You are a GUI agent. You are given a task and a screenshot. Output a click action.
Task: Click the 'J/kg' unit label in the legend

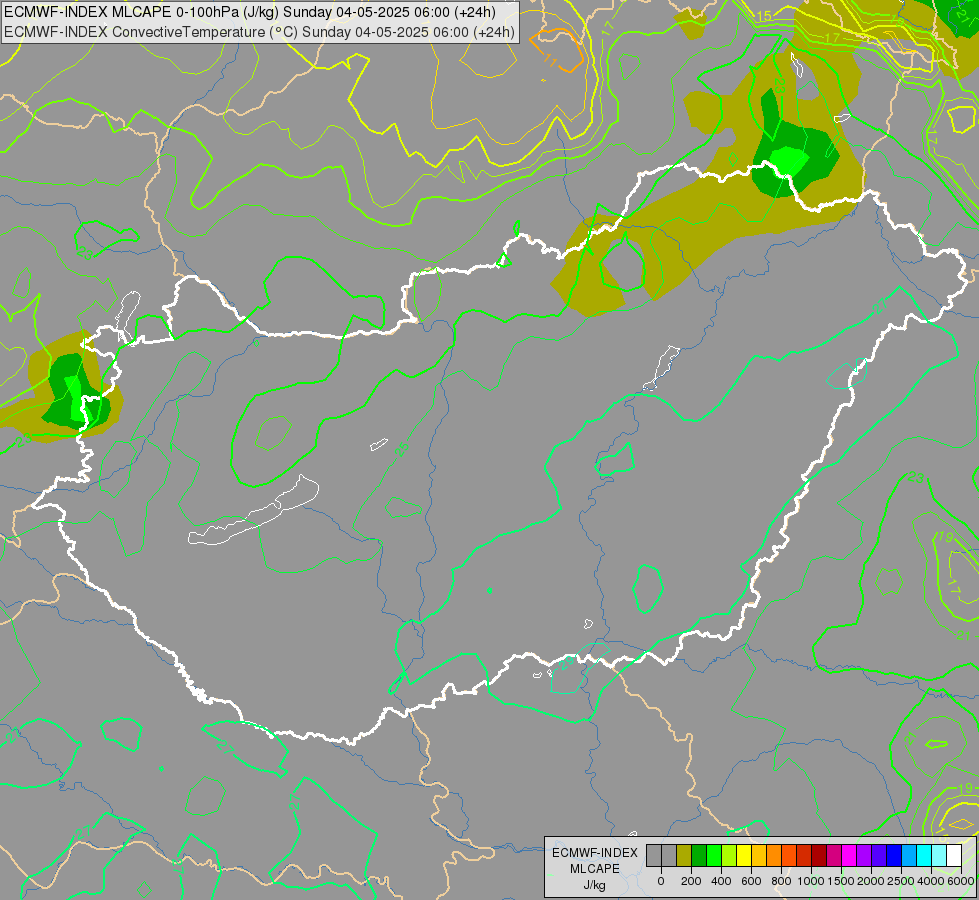pyautogui.click(x=594, y=886)
